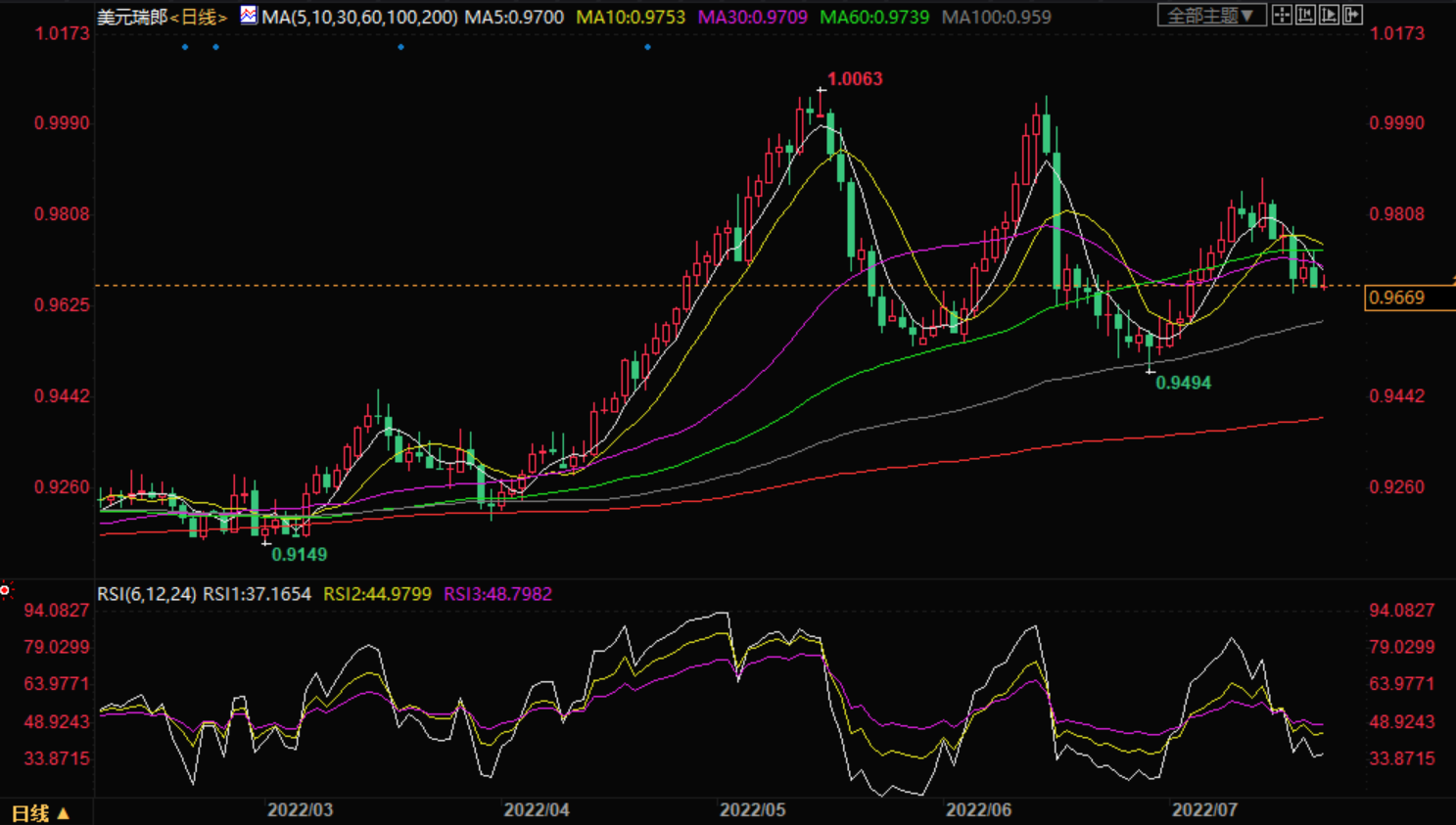
Task: Click the 1.0063 high price marker
Action: point(854,79)
